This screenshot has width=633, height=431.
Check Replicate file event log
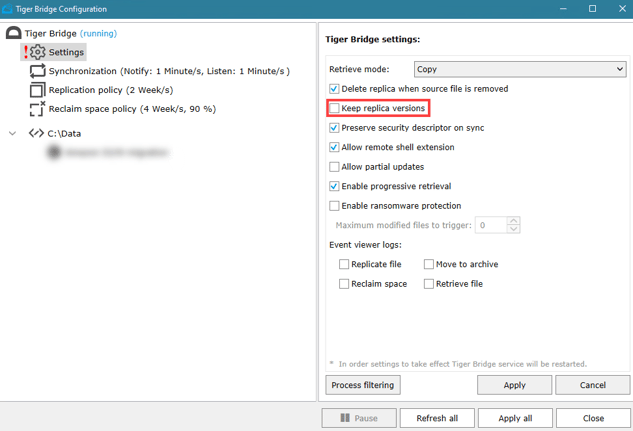344,264
